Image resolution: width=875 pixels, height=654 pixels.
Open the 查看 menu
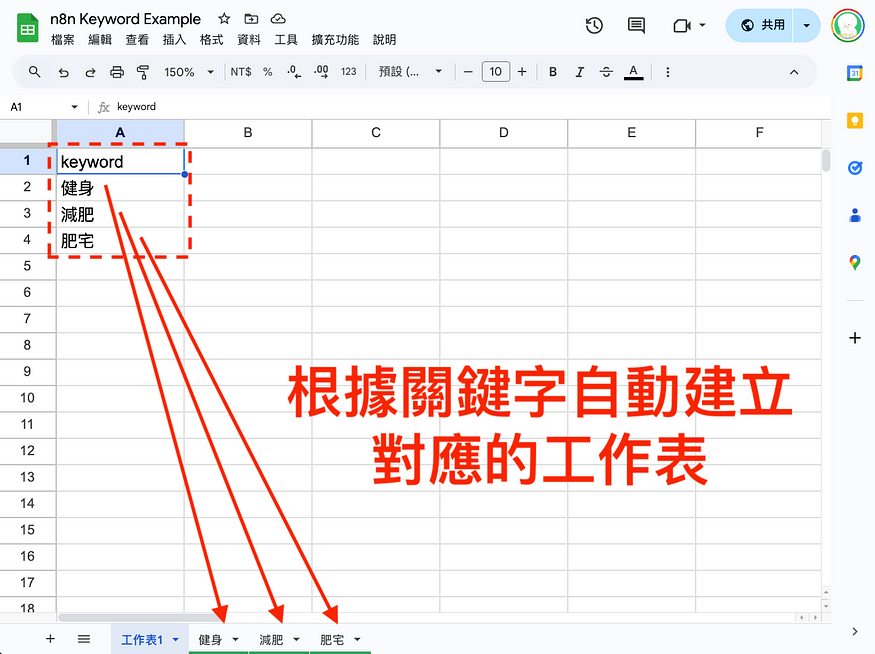point(137,40)
